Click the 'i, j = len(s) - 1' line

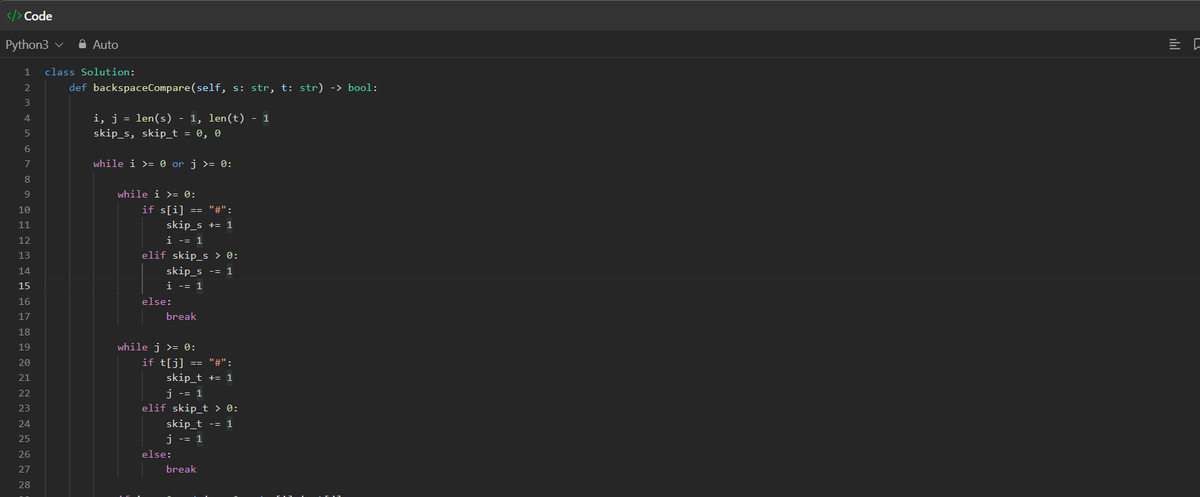[181, 118]
